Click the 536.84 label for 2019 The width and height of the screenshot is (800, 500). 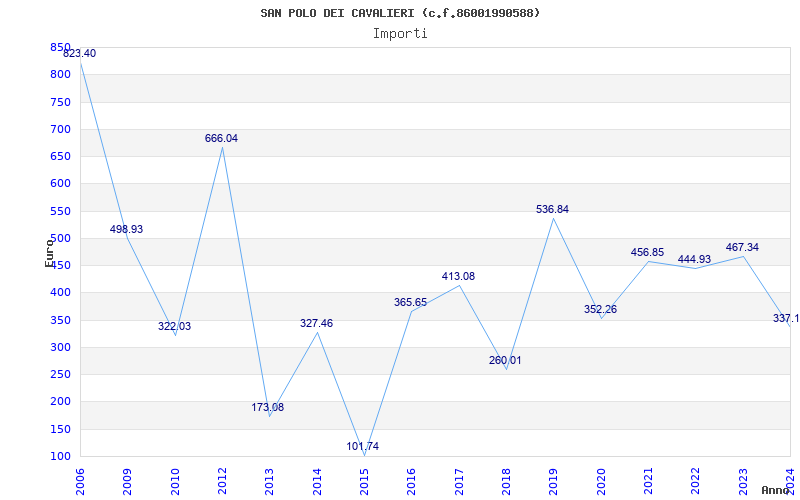[552, 210]
